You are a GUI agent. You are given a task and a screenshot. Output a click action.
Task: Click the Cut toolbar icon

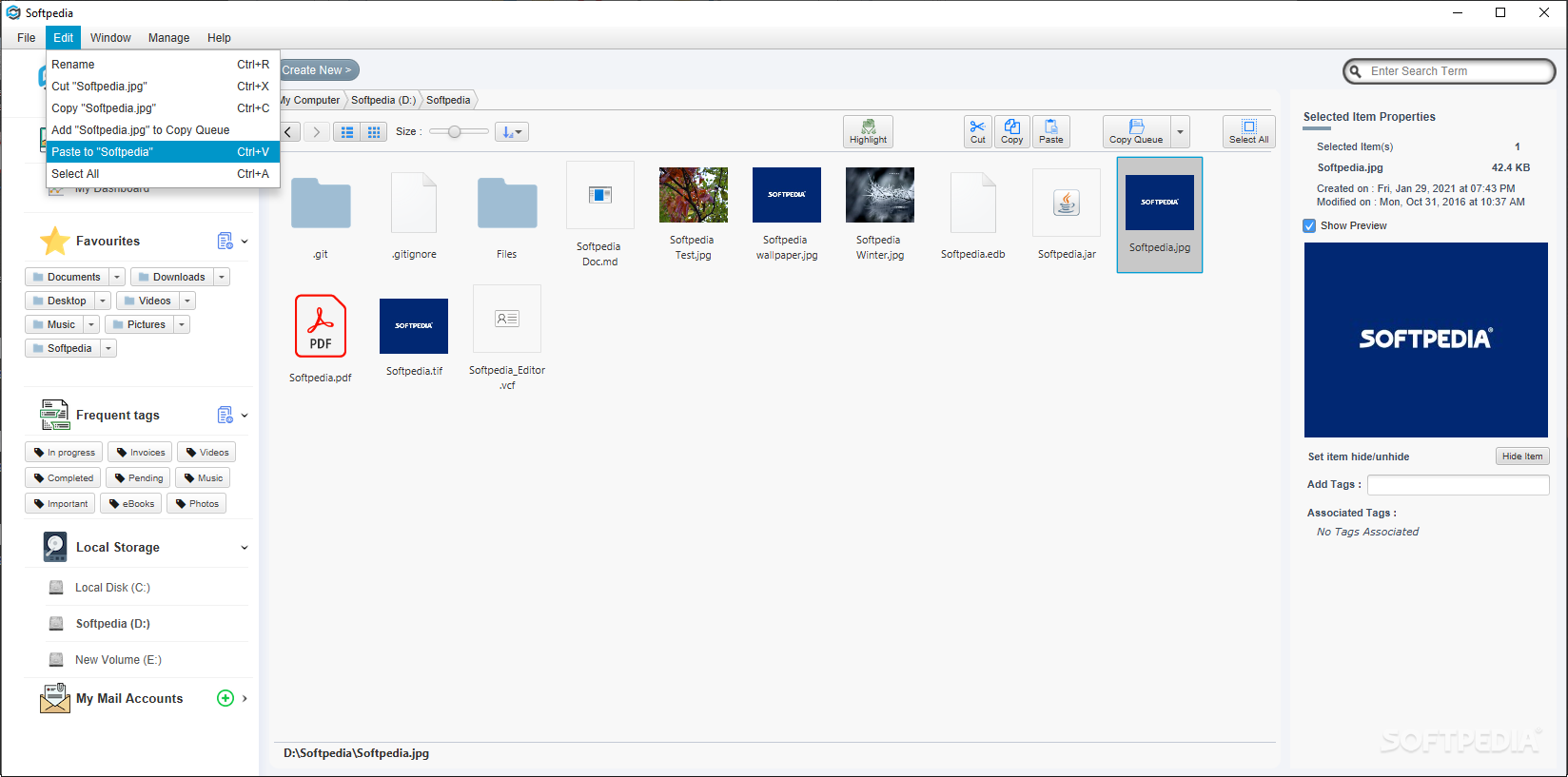tap(977, 131)
